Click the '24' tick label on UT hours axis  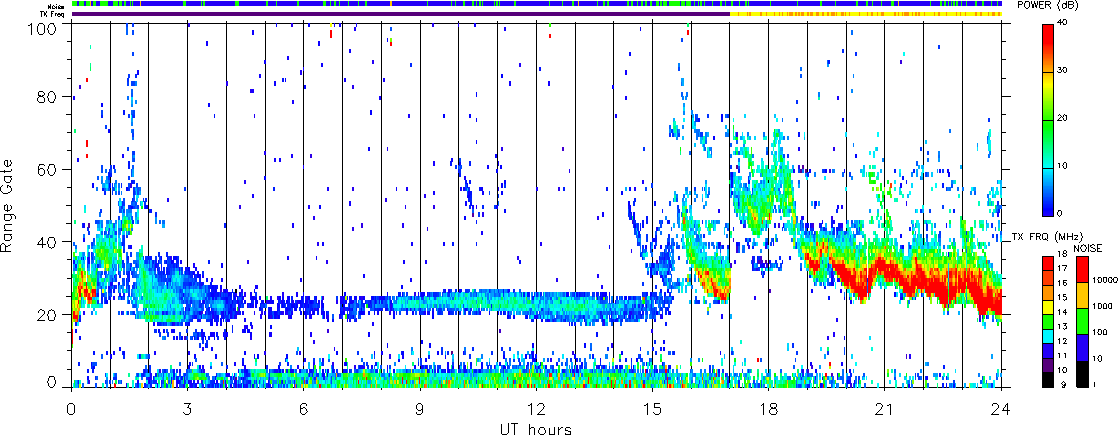click(1001, 409)
